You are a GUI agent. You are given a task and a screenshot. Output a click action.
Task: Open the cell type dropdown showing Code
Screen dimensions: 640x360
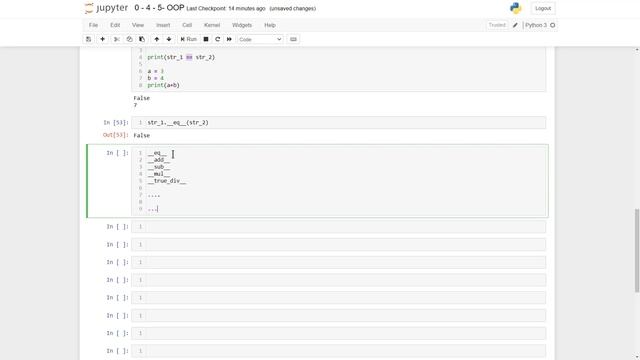click(x=260, y=39)
